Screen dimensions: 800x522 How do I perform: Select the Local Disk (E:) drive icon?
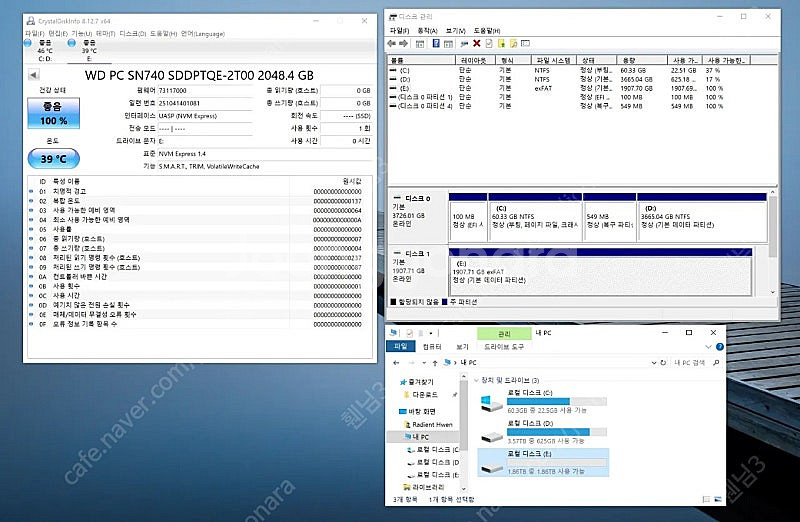tap(491, 466)
